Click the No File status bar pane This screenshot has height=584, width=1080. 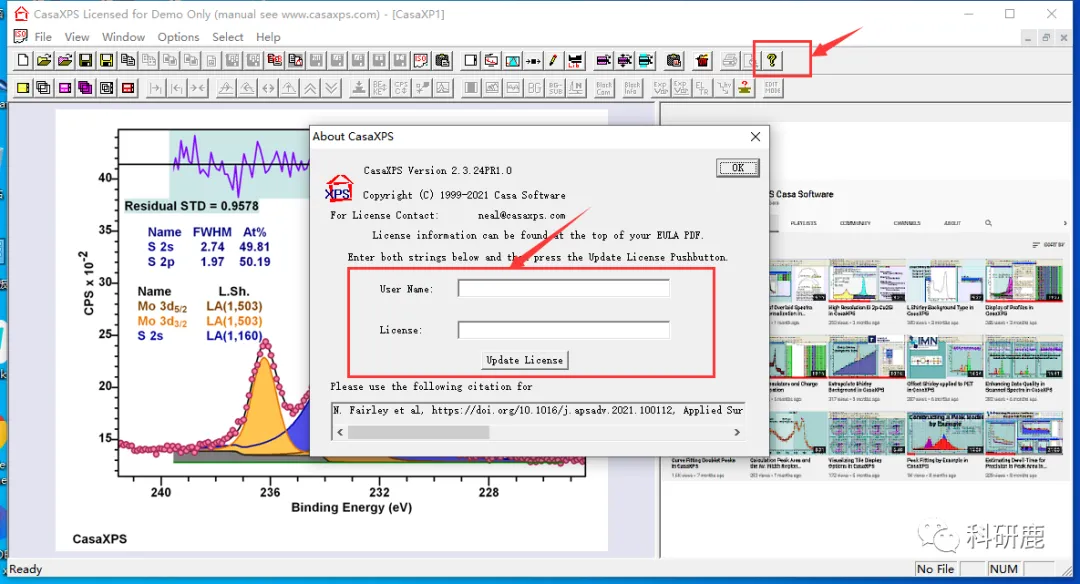tap(935, 569)
